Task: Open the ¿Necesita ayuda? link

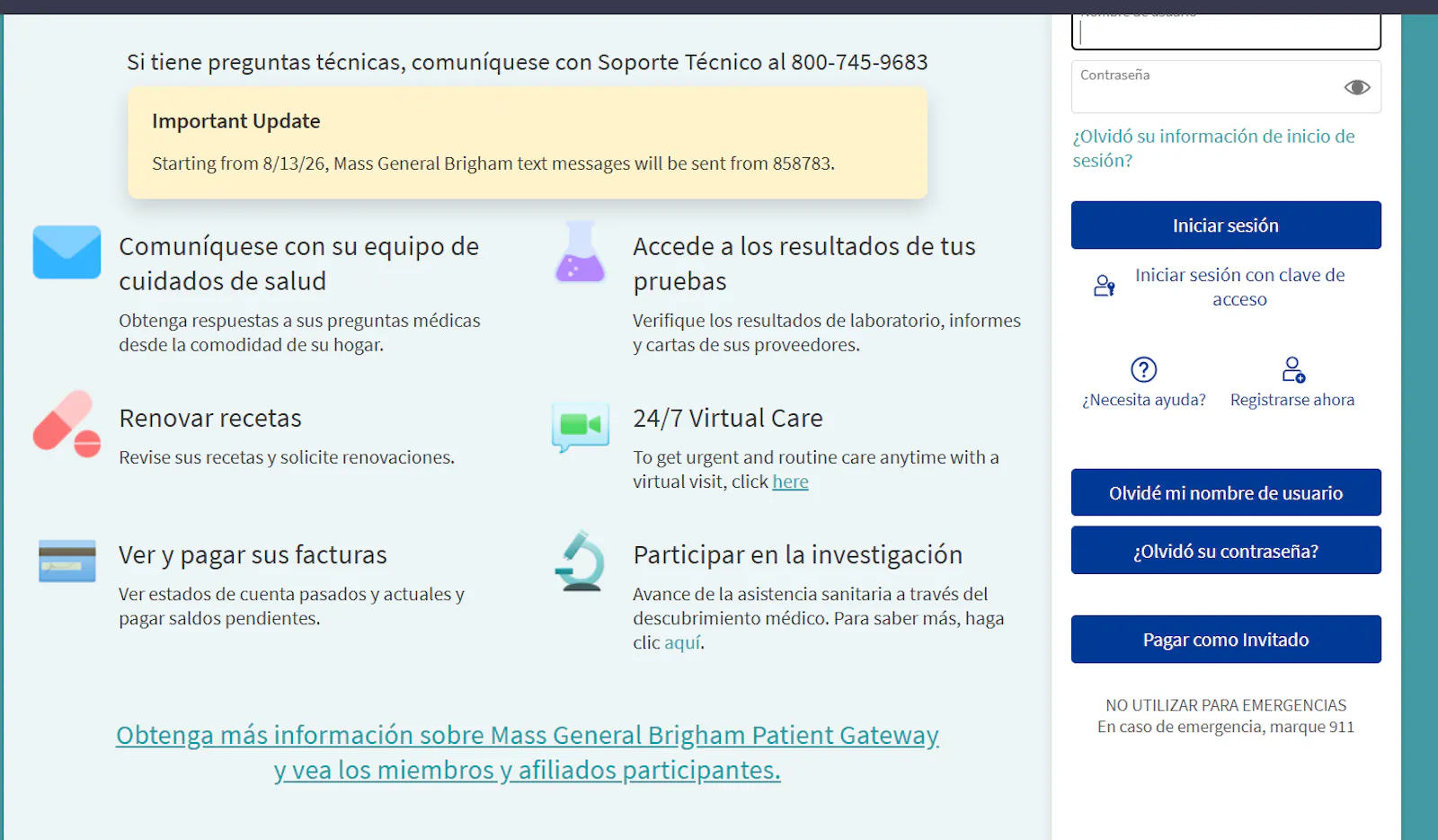Action: click(x=1144, y=400)
